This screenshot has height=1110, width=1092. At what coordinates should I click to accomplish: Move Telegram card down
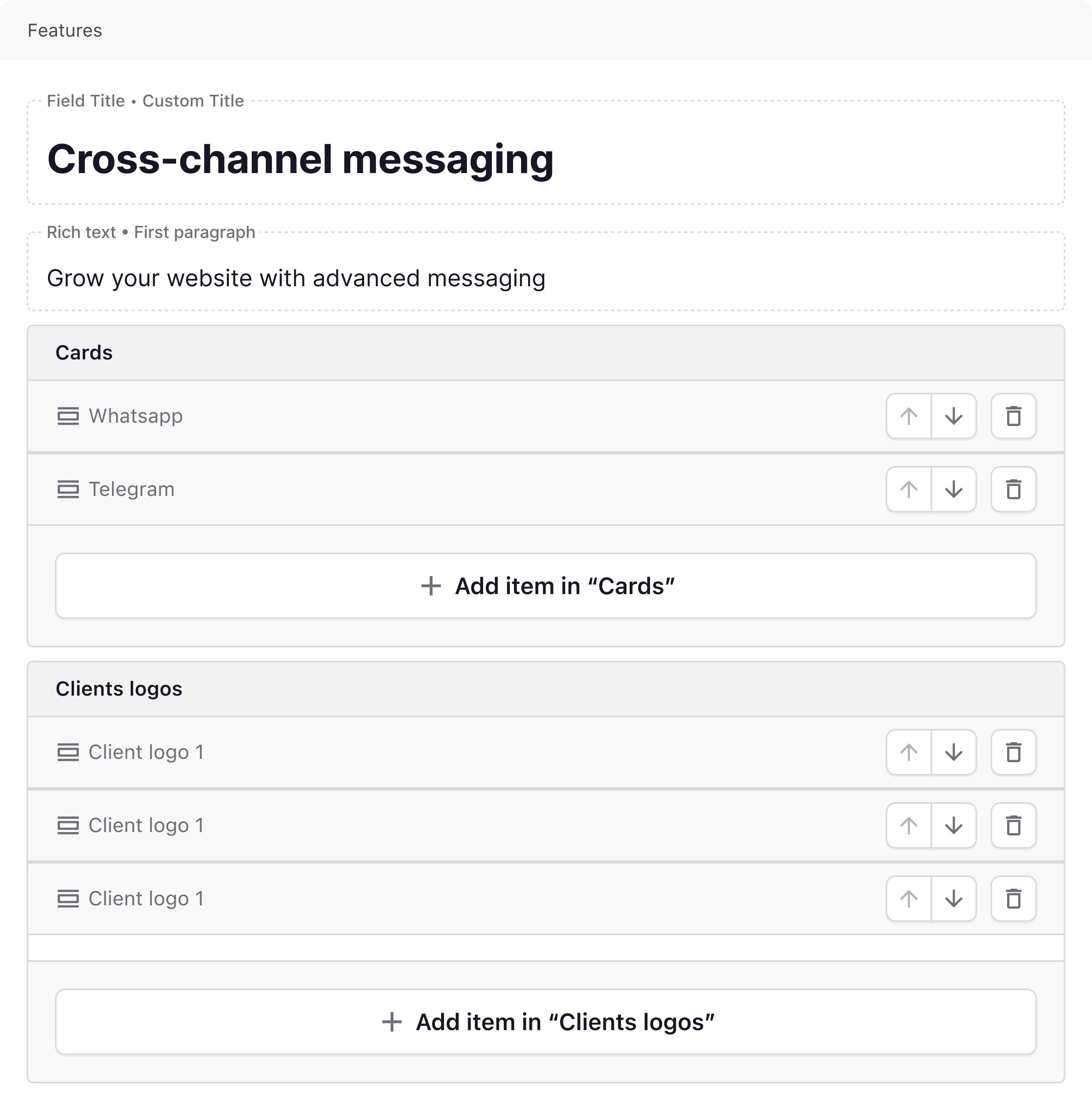(953, 489)
